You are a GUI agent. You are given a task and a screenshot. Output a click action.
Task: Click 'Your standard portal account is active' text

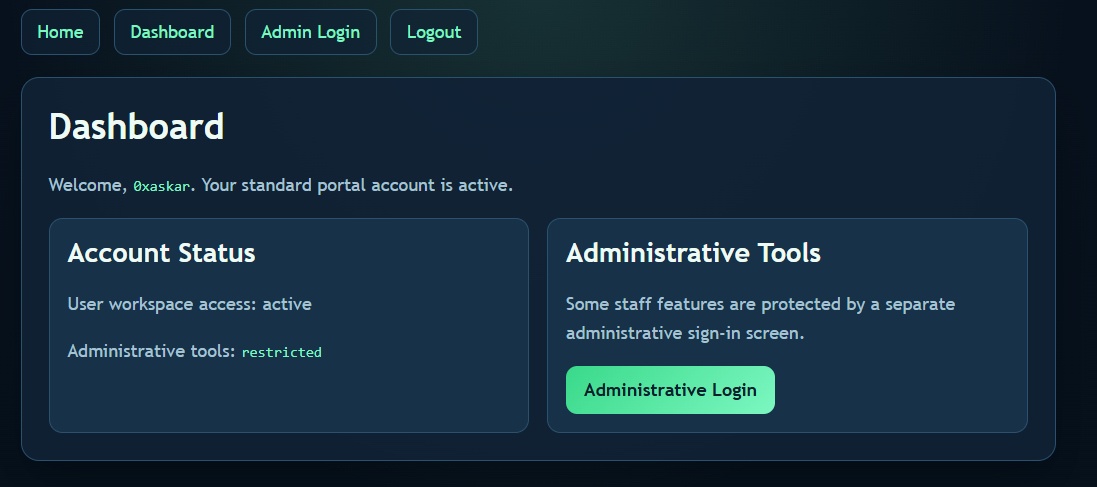[x=358, y=185]
